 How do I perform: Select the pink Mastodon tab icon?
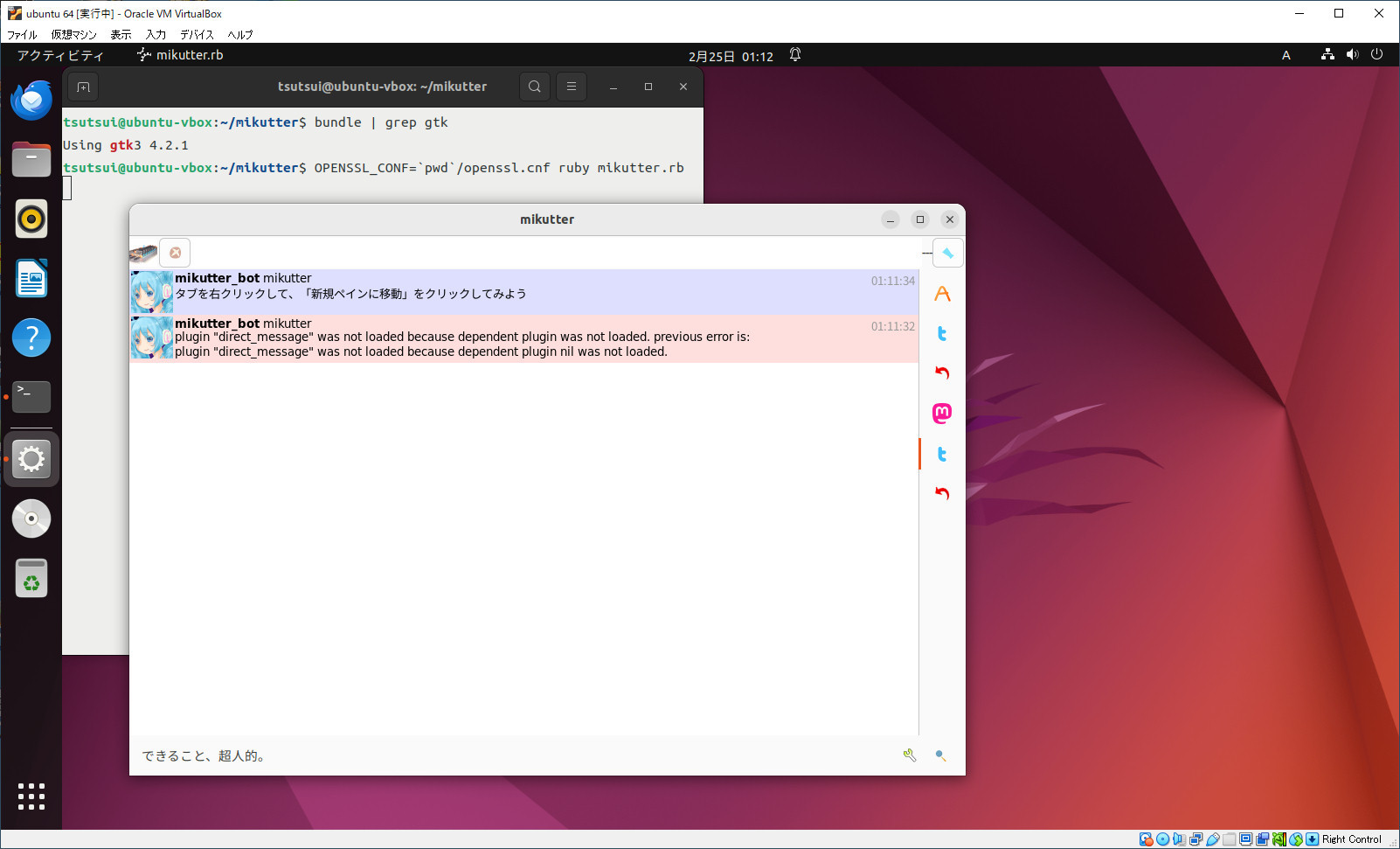(x=942, y=413)
